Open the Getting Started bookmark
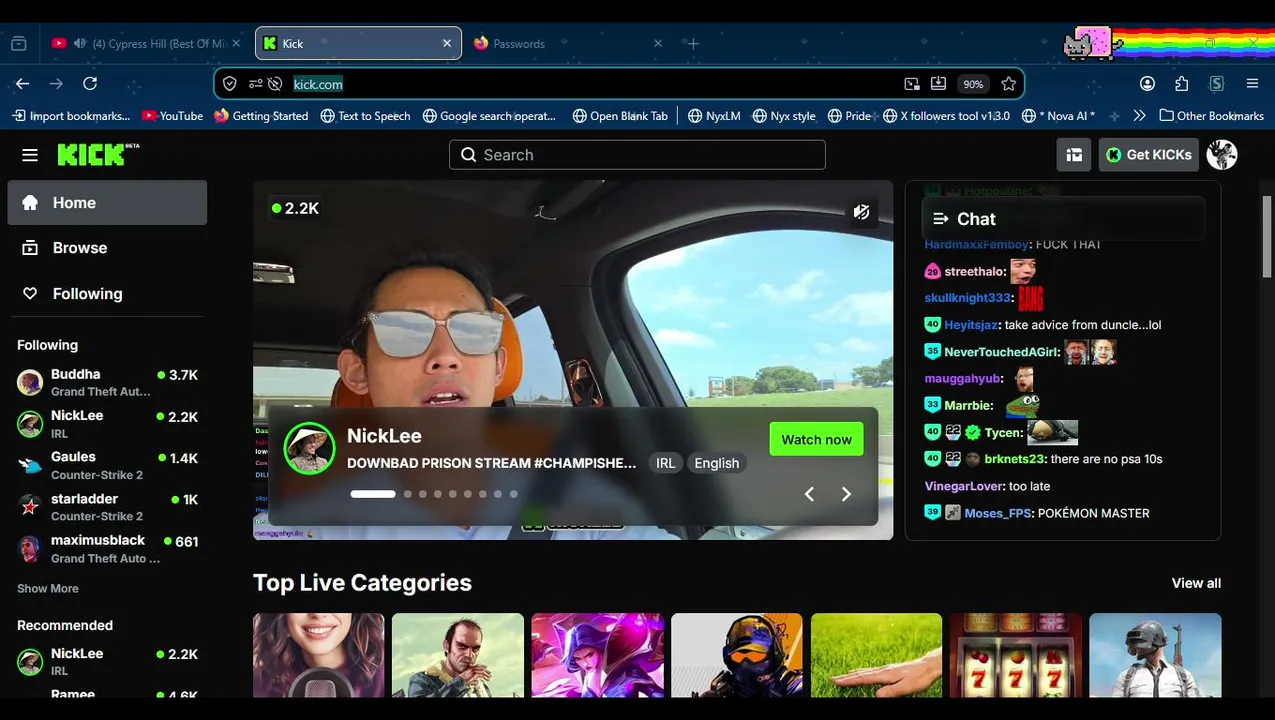This screenshot has height=720, width=1275. 261,116
